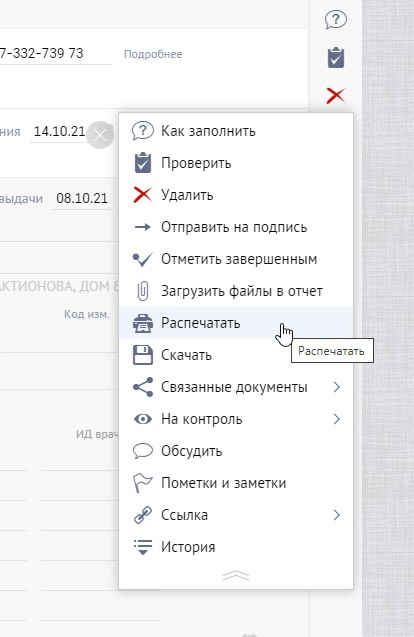The height and width of the screenshot is (637, 414).
Task: Click the clipboard icon next to Проверить
Action: coord(143,163)
